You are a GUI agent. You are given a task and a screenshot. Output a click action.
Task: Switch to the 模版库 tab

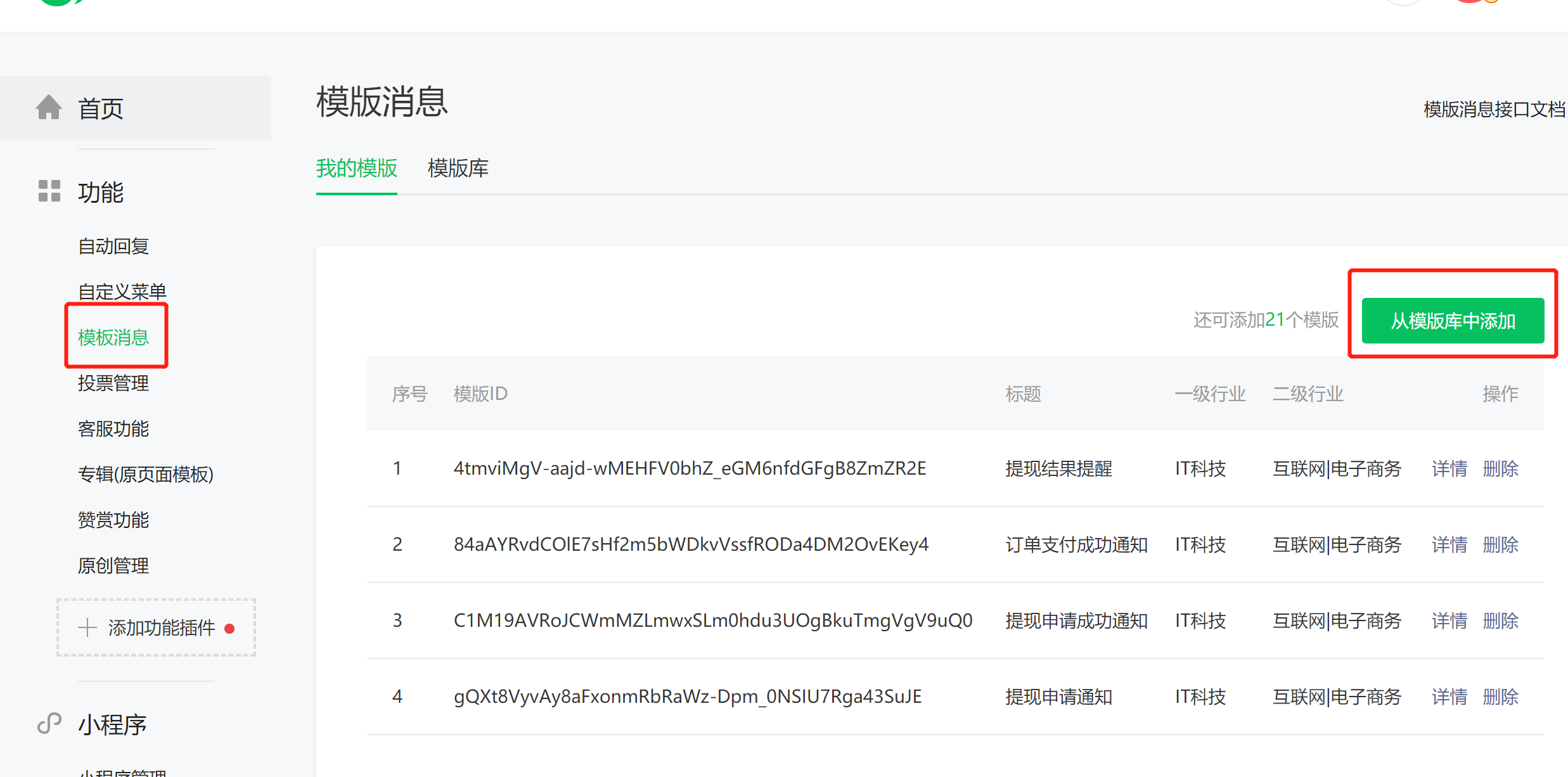coord(458,169)
